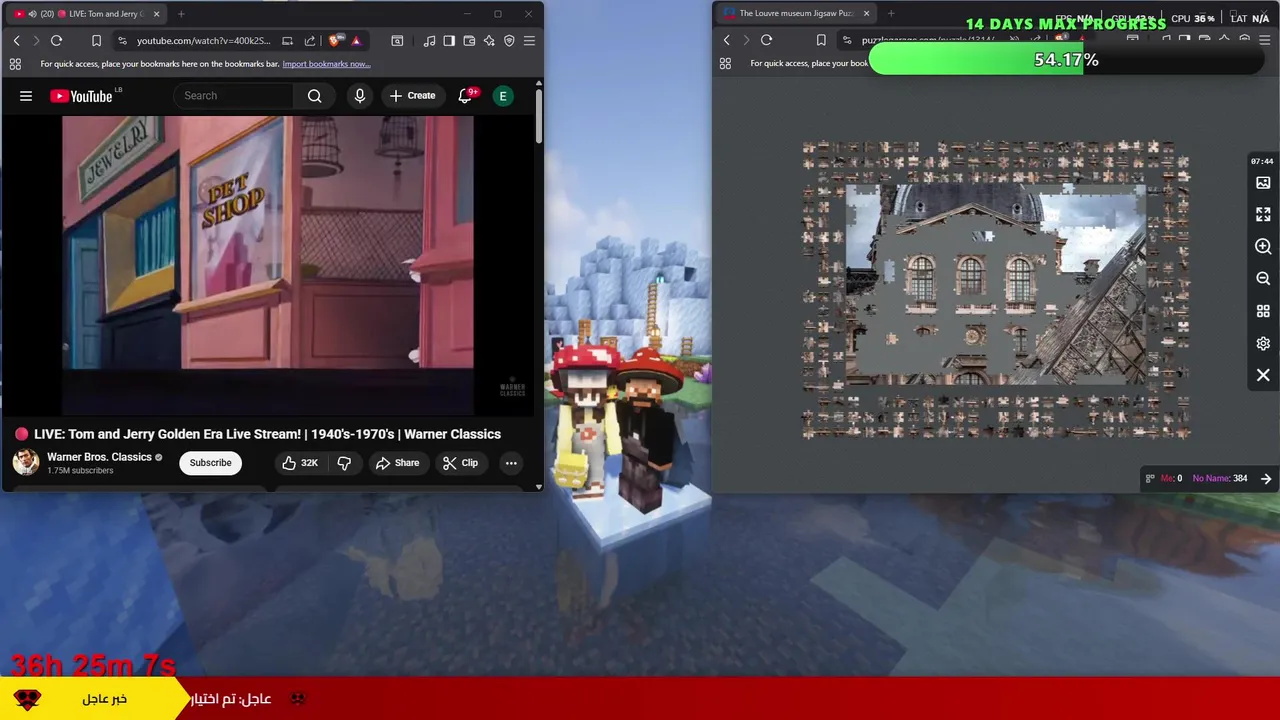Click the YouTube page vertical scrollbar
Viewport: 1280px width, 720px height.
[x=539, y=118]
